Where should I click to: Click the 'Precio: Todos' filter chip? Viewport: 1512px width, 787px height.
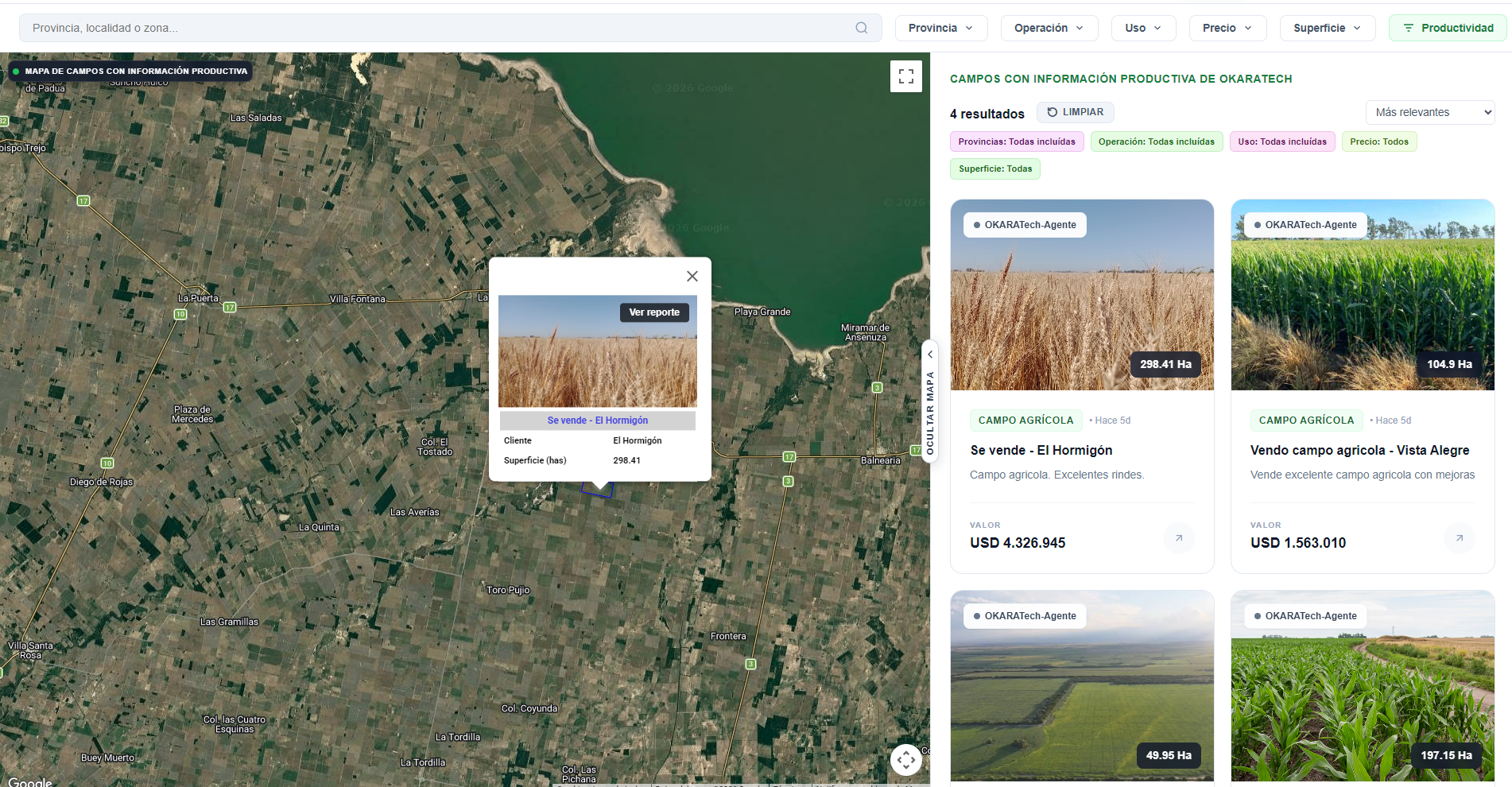click(x=1379, y=142)
